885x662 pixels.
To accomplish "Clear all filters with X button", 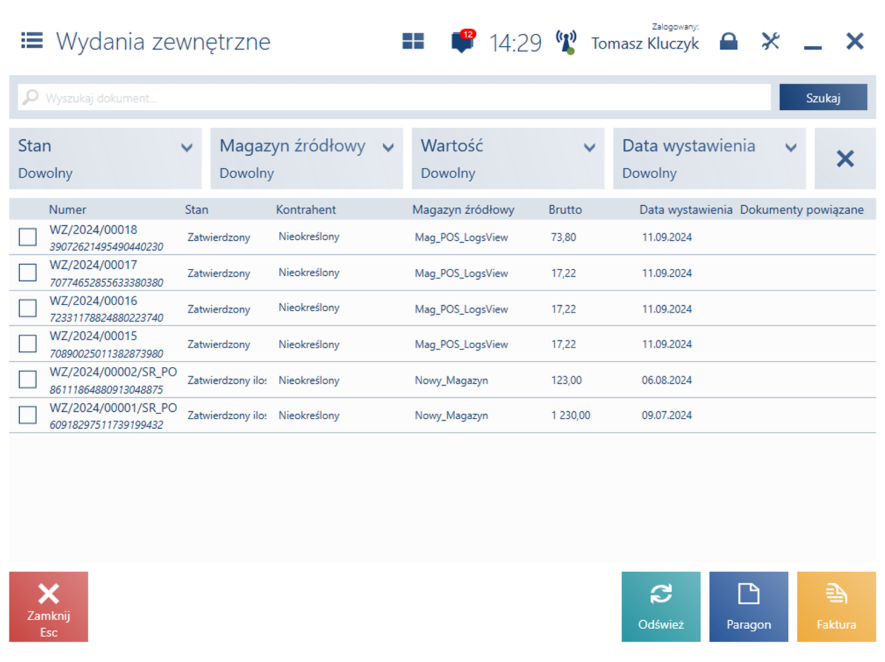I will coord(845,158).
